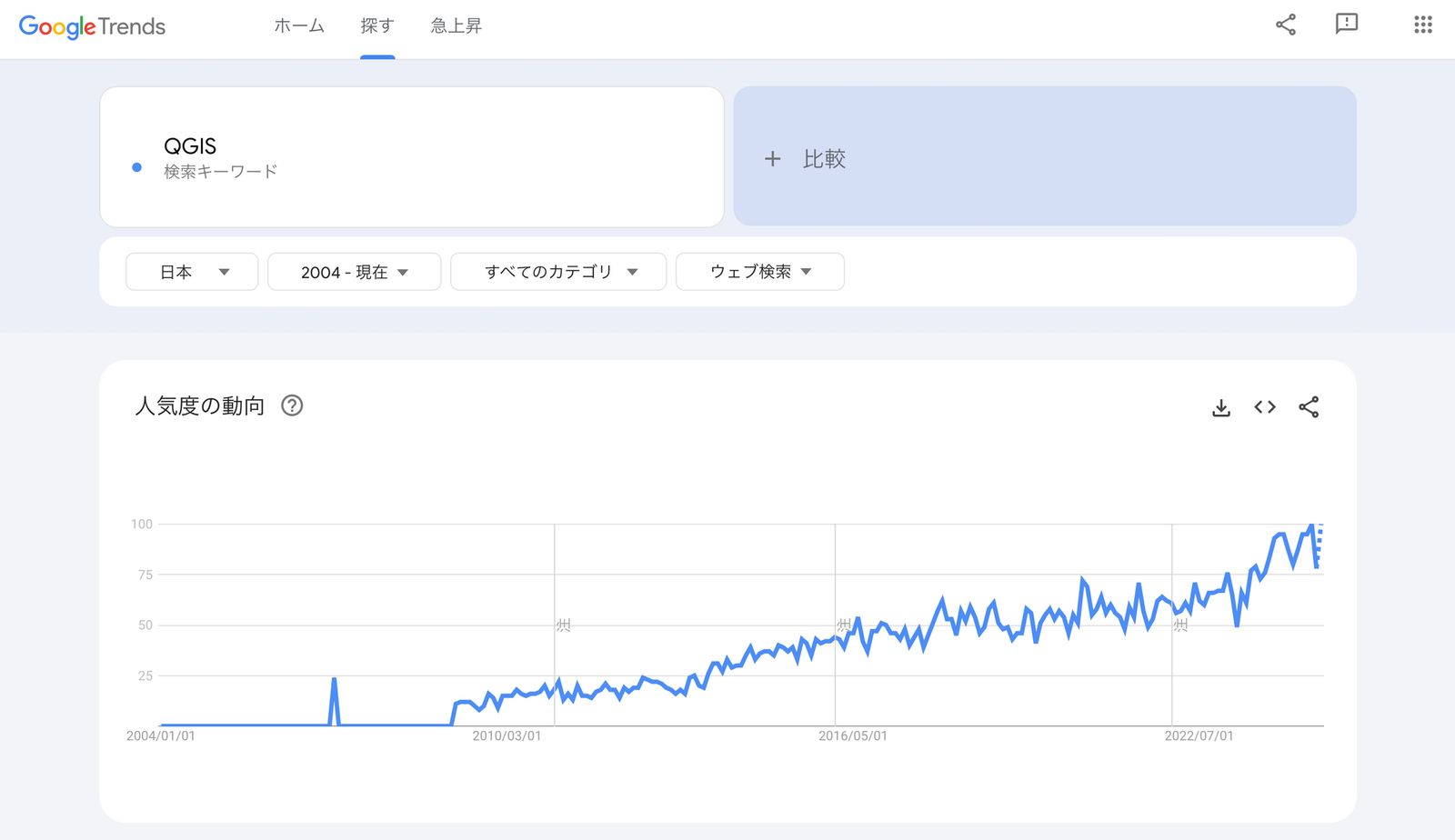The width and height of the screenshot is (1455, 840).
Task: Click the 比較 add comparison button
Action: (x=1045, y=156)
